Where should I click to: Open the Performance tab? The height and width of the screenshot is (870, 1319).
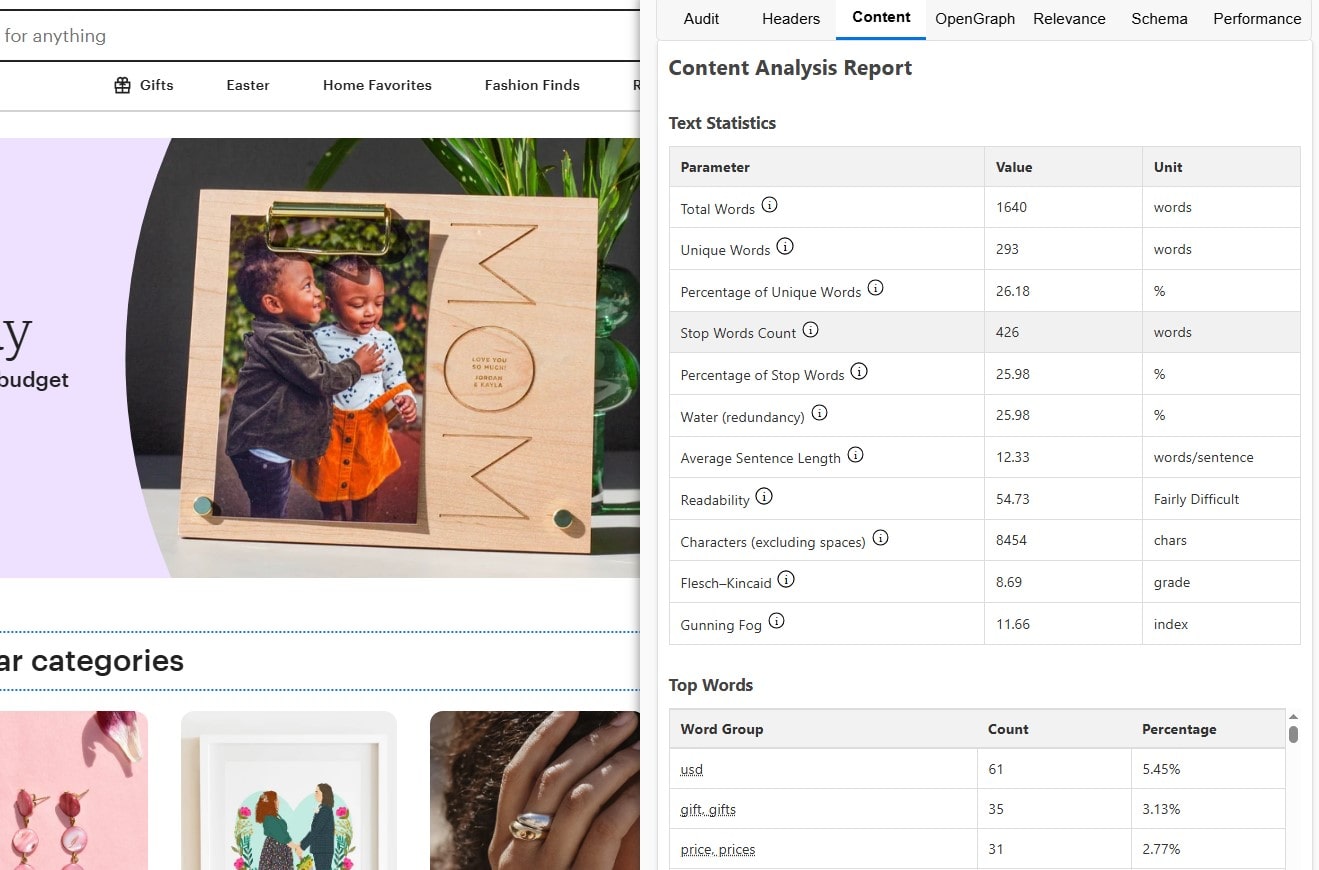(x=1257, y=19)
